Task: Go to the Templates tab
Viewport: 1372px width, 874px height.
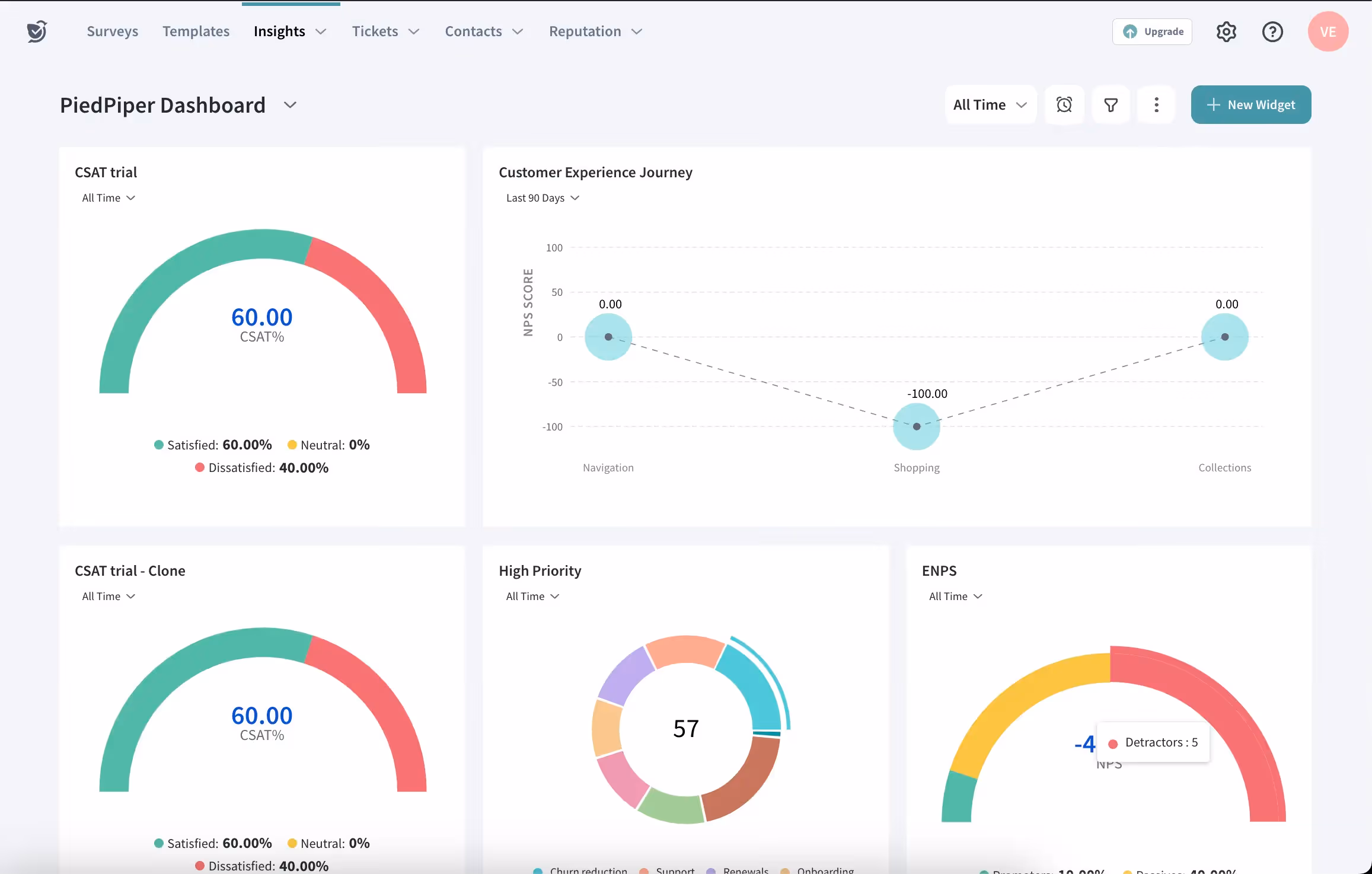Action: (x=196, y=31)
